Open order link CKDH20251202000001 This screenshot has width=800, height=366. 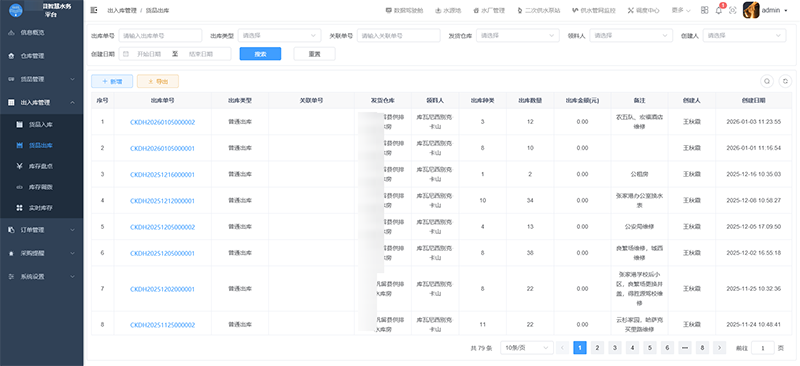pos(162,289)
